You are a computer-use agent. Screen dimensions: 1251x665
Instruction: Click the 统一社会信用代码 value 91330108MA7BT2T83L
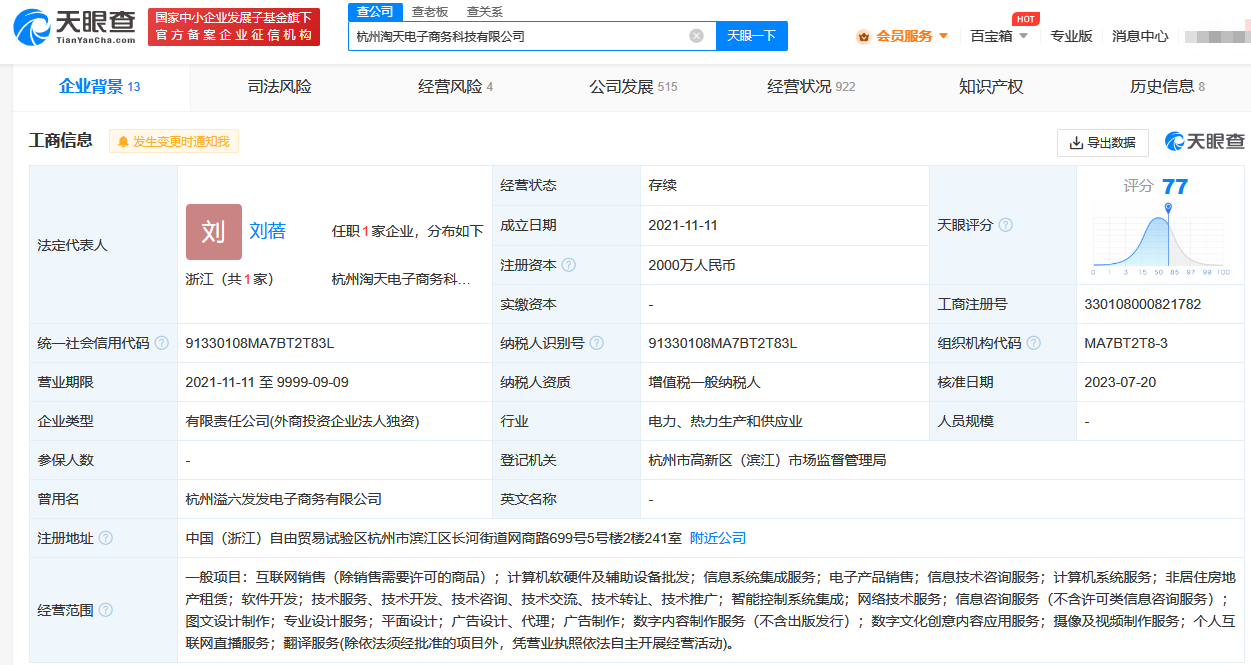tap(260, 343)
